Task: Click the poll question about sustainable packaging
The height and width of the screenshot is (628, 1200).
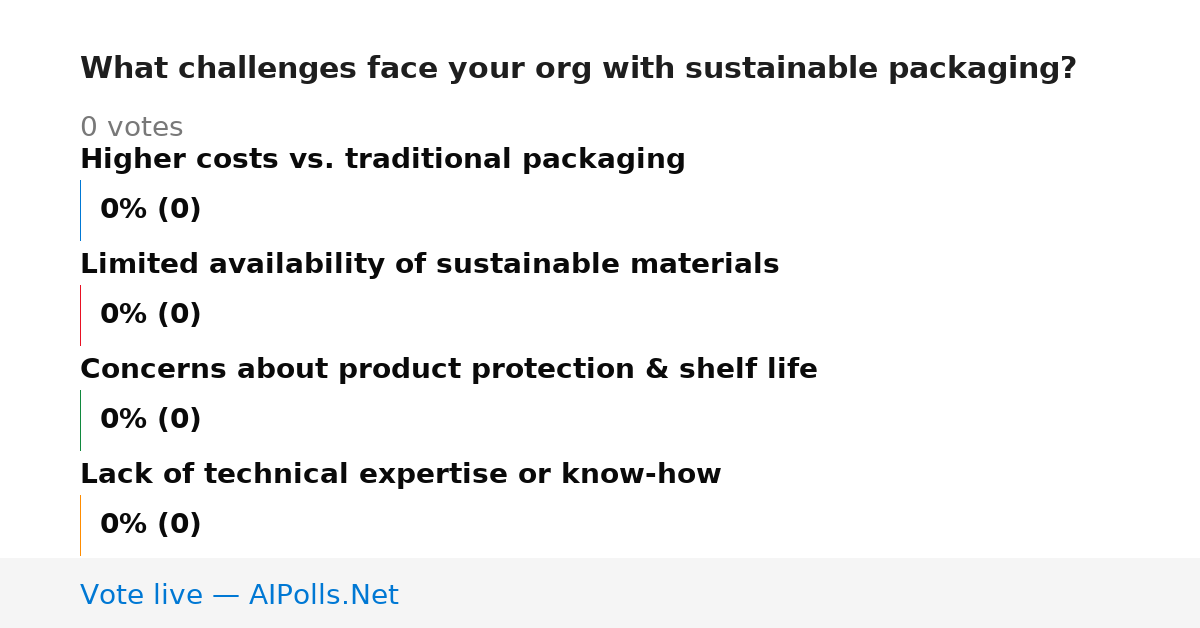Action: (578, 69)
